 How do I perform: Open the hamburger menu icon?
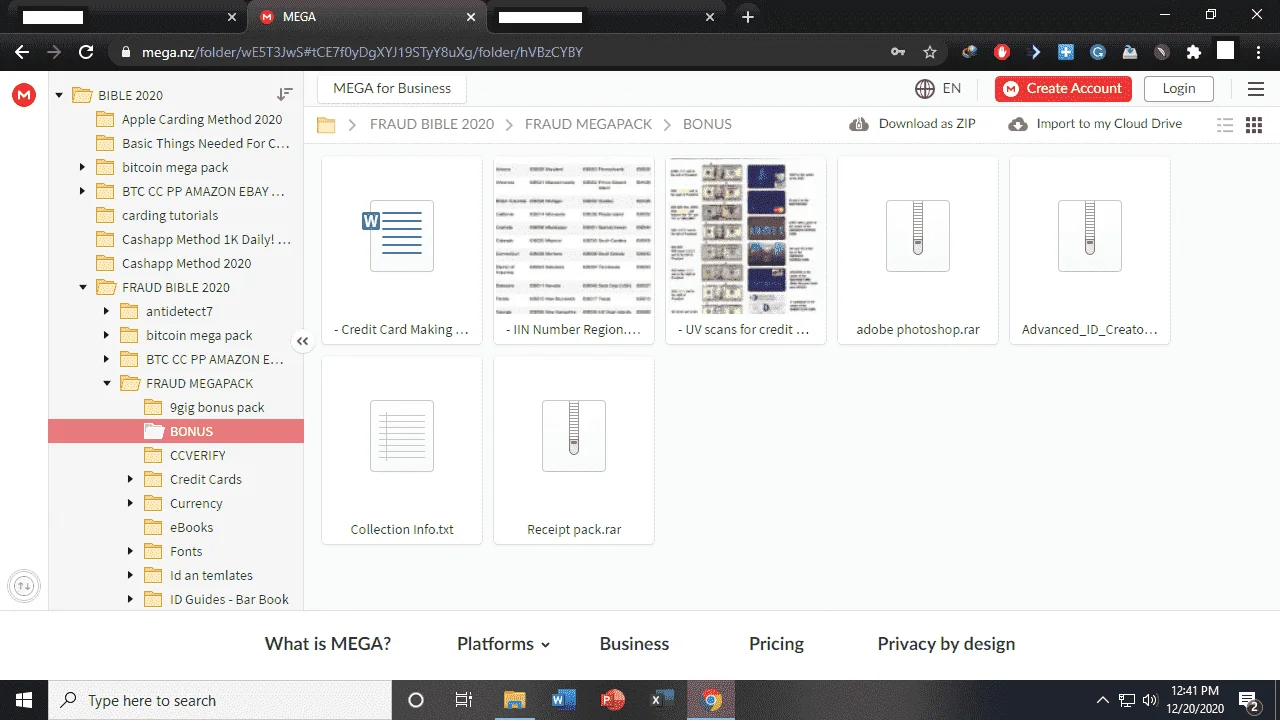pos(1256,89)
